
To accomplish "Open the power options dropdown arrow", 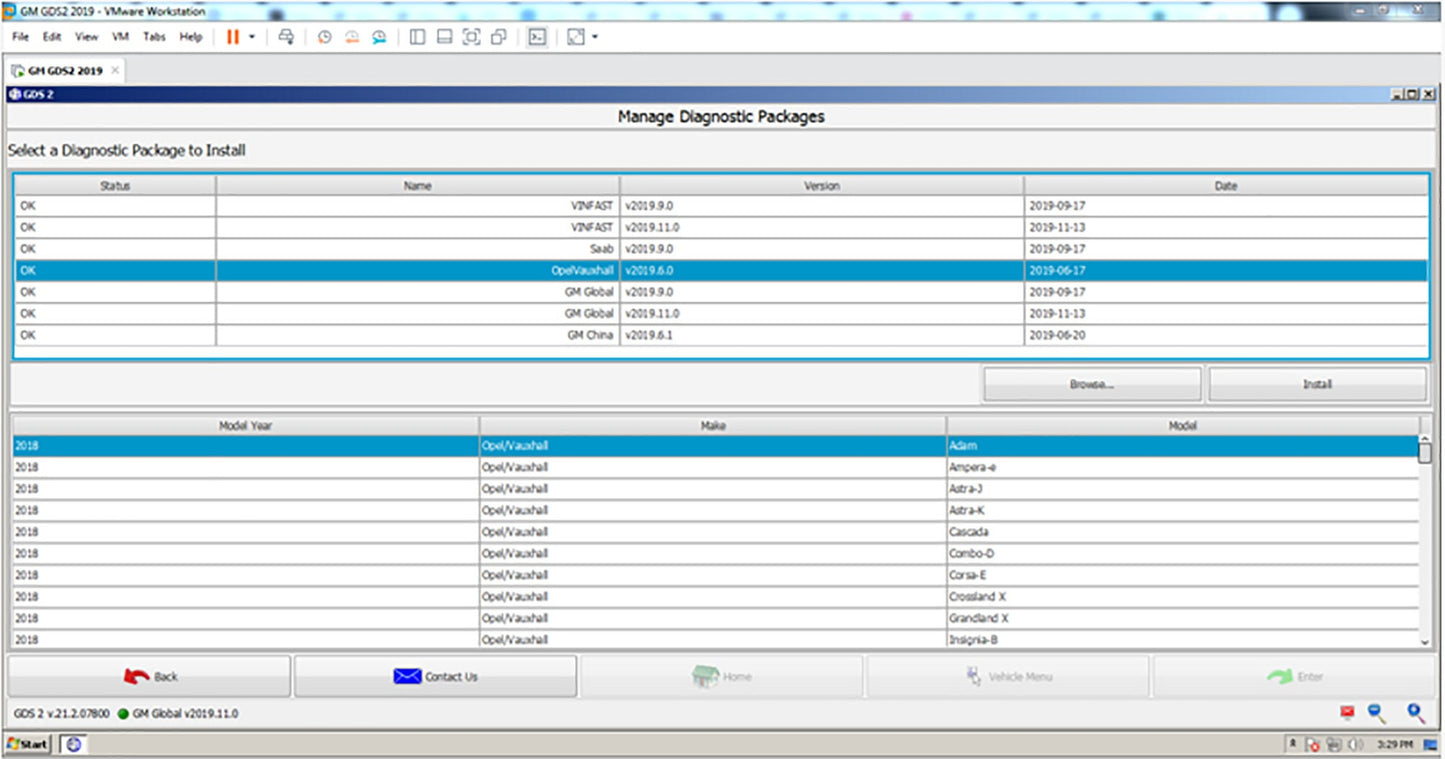I will [252, 37].
